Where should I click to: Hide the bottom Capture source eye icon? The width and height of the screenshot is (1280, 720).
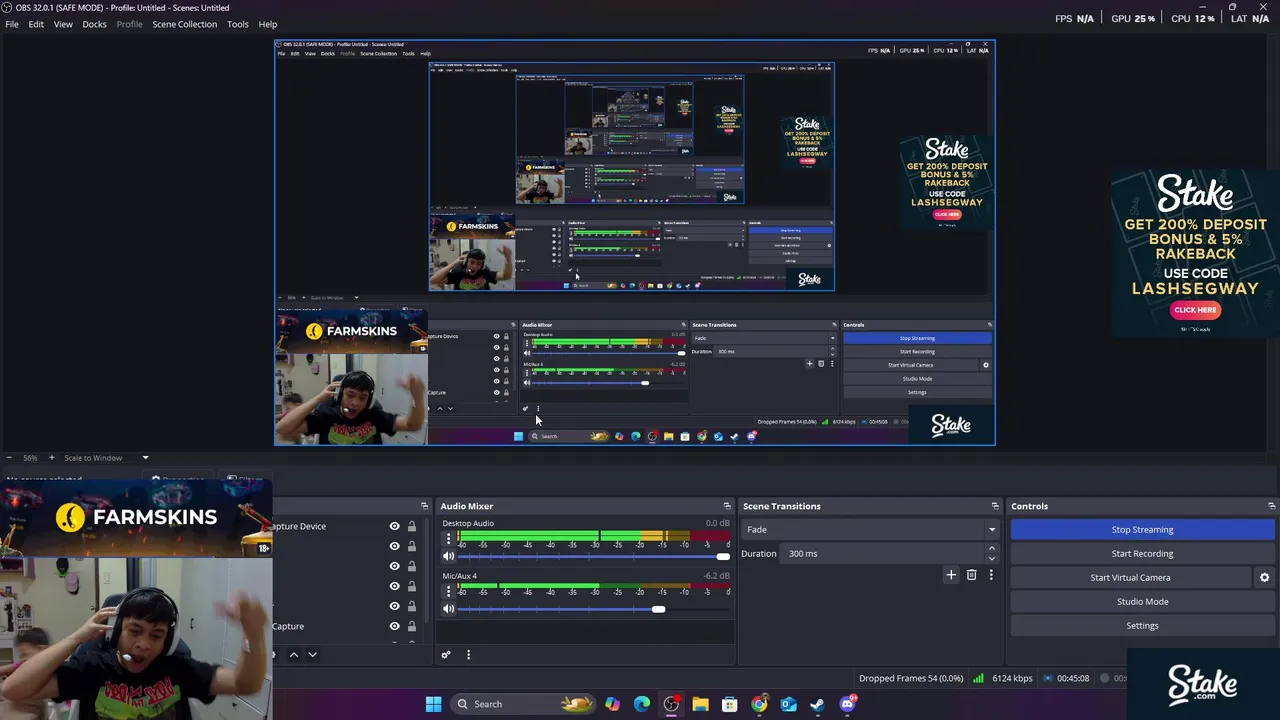(x=394, y=626)
